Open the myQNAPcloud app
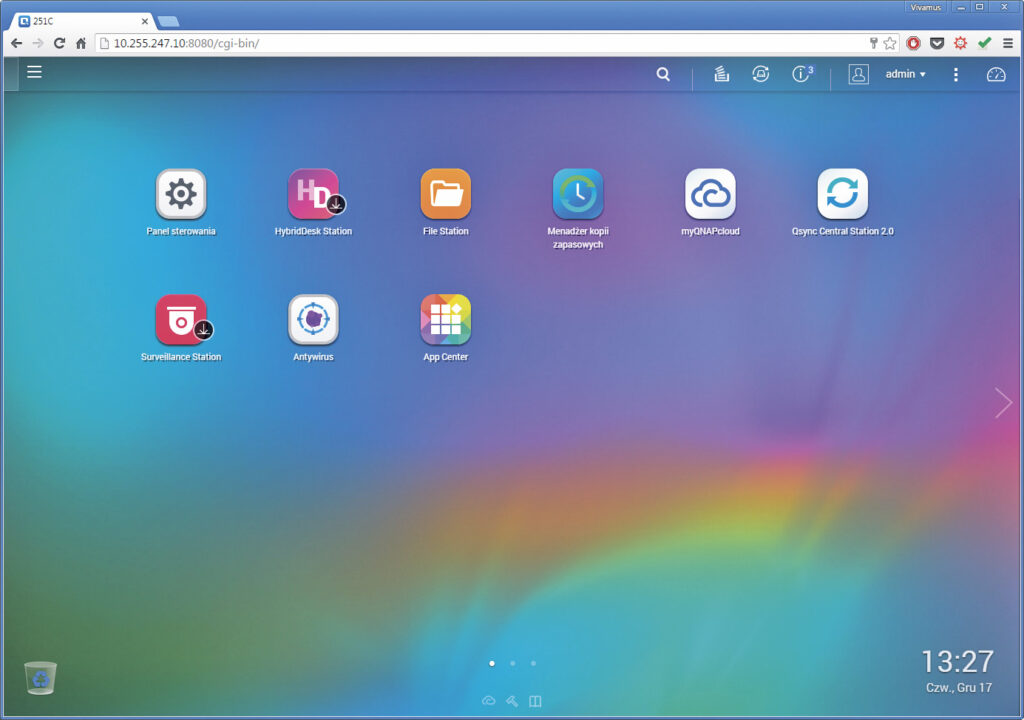Viewport: 1024px width, 720px height. click(710, 194)
